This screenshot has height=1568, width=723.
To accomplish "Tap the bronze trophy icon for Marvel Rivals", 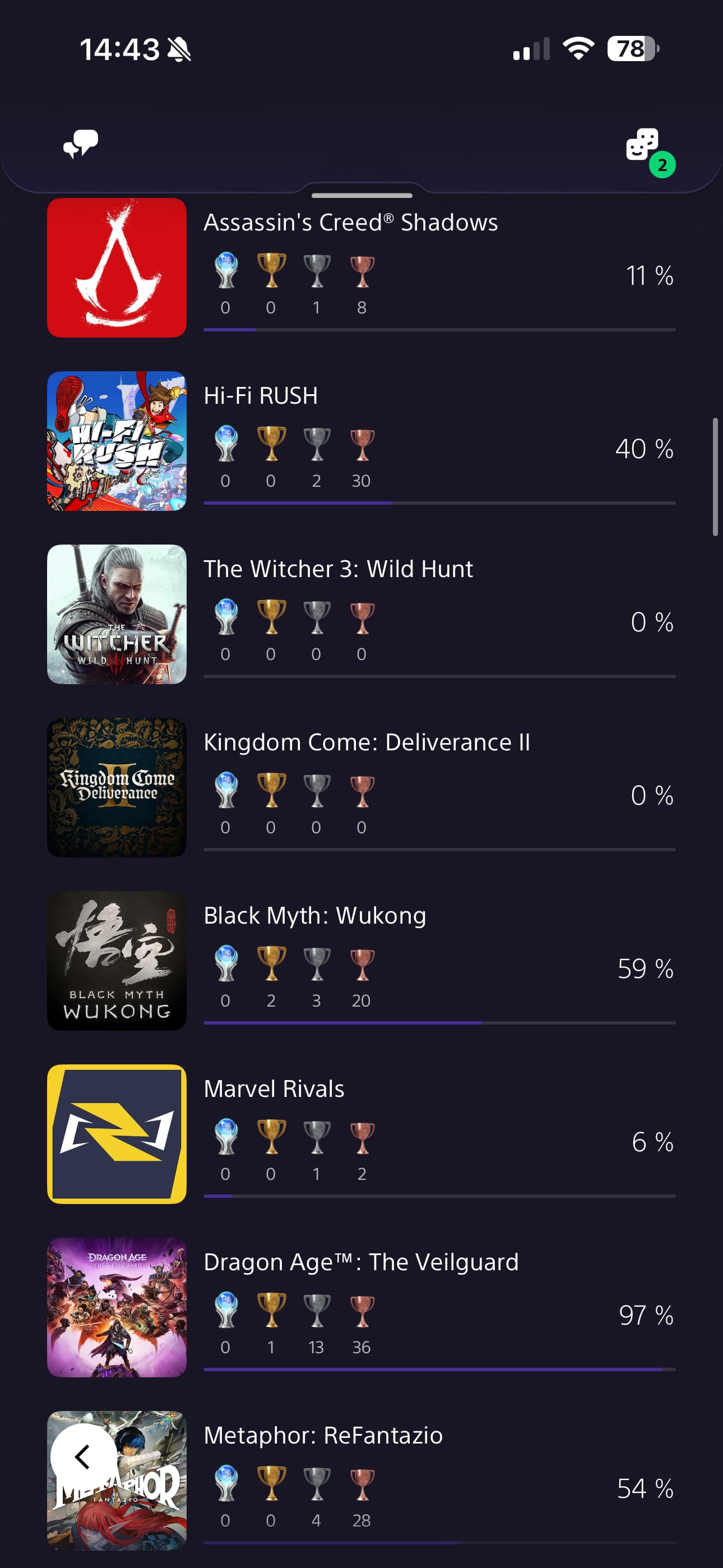I will (x=362, y=1137).
